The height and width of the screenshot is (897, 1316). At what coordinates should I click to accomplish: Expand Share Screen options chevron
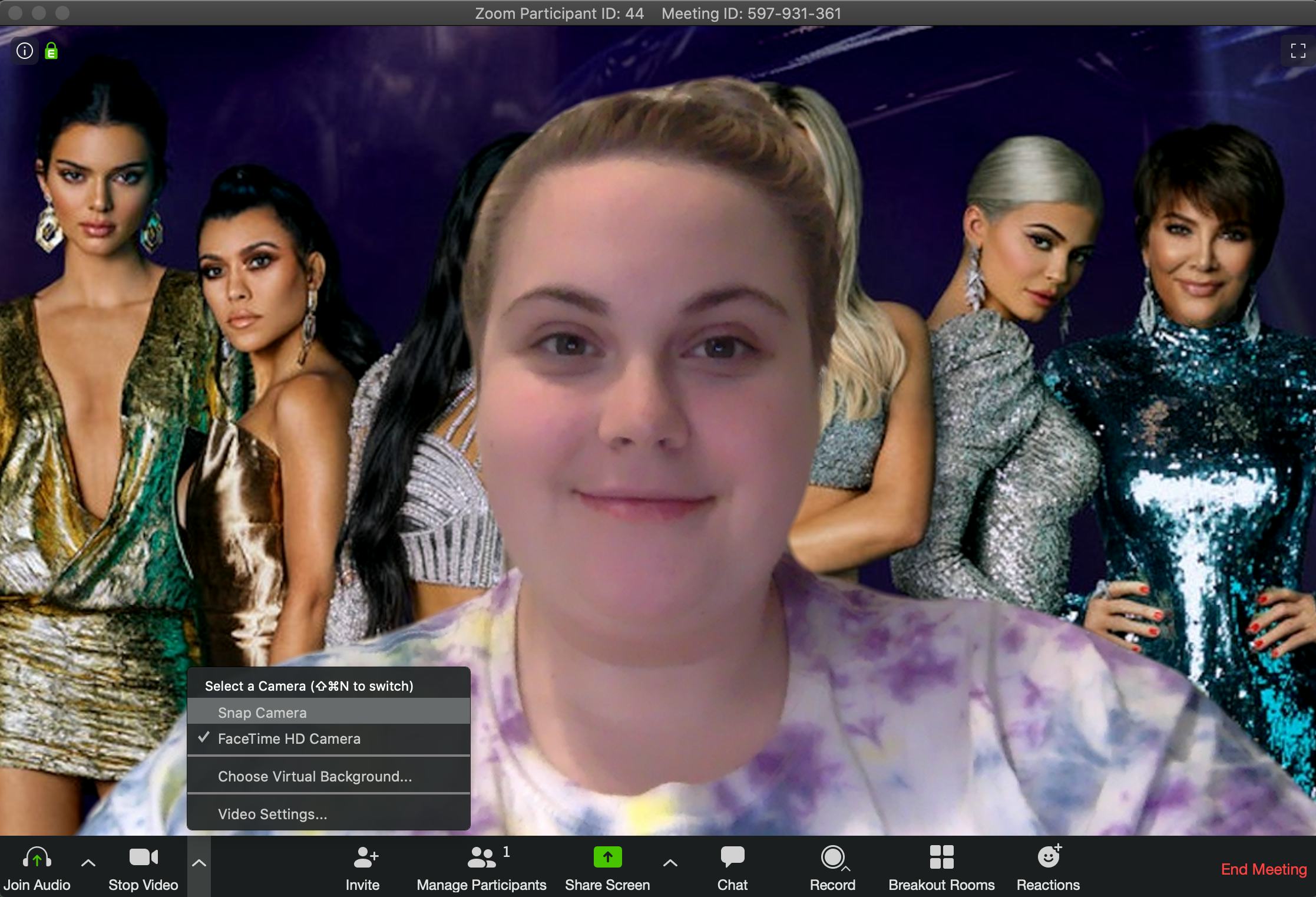pos(671,863)
